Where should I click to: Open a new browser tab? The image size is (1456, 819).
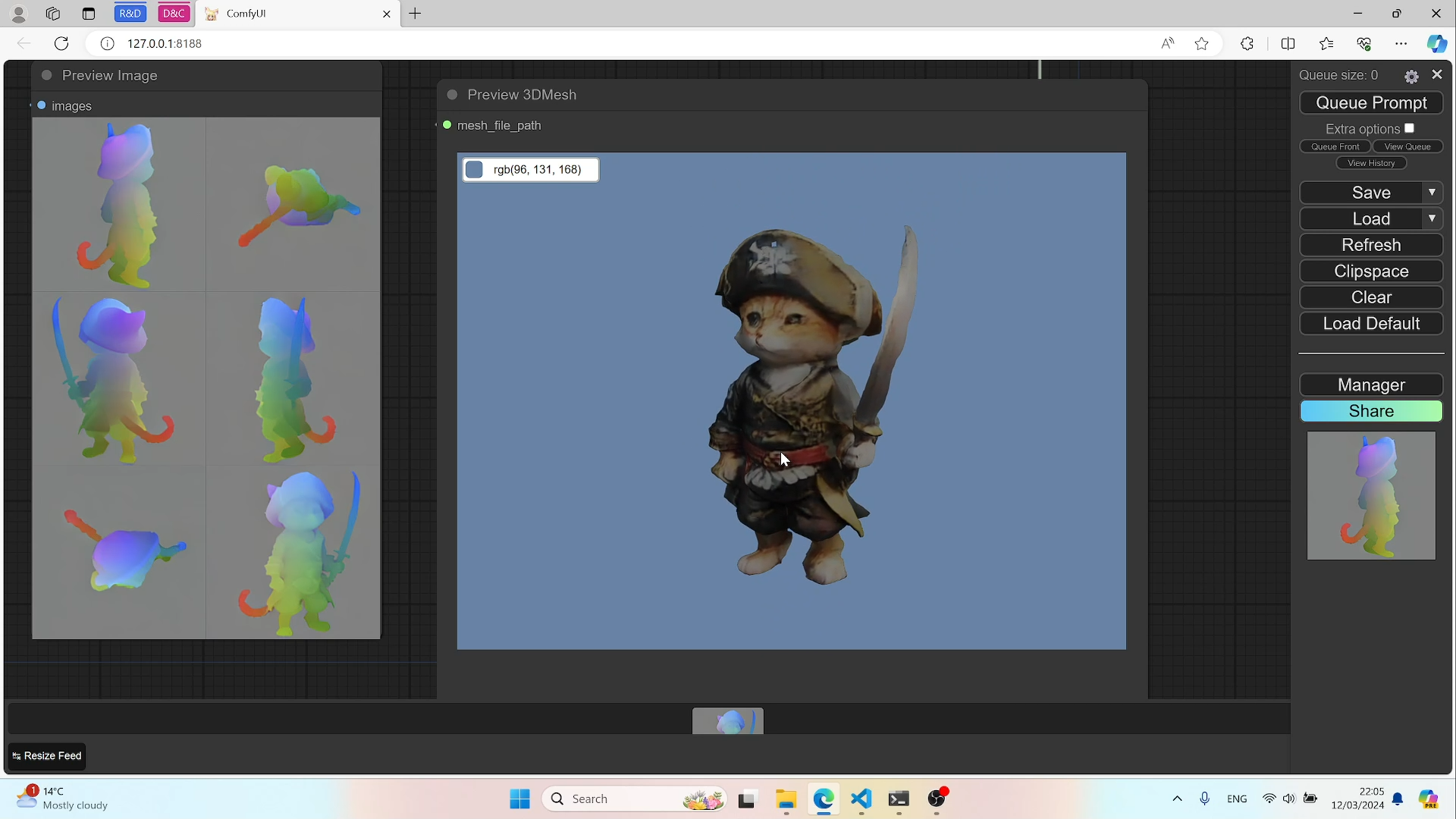pos(415,14)
